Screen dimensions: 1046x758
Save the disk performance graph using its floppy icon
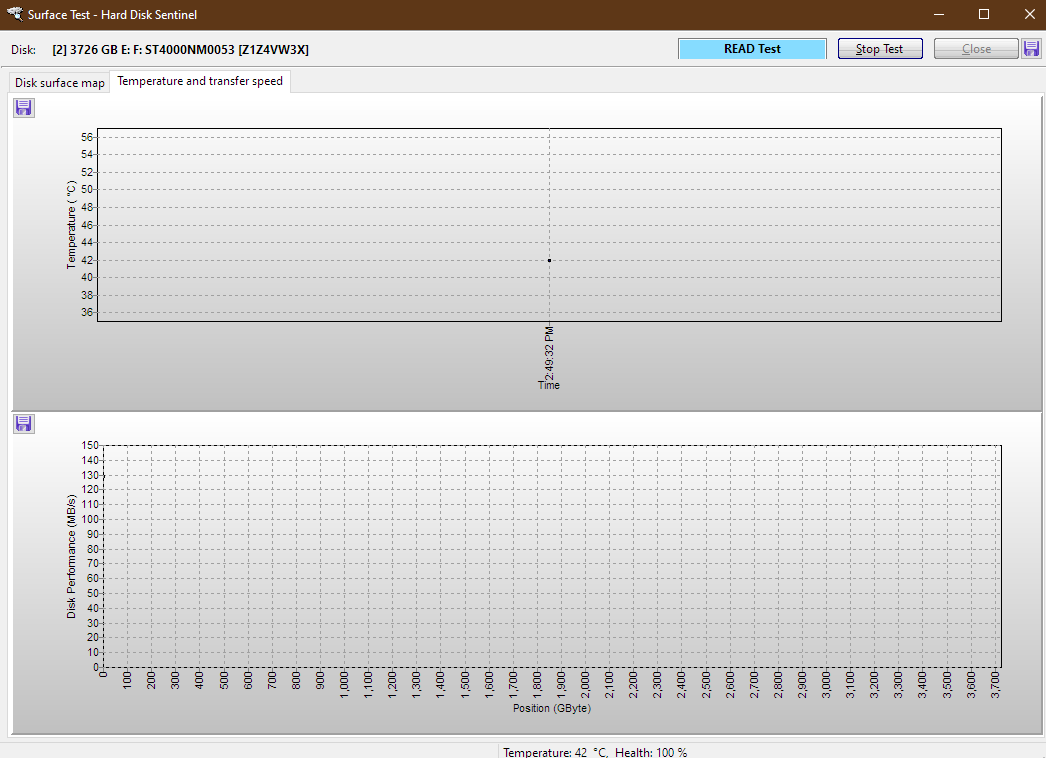click(x=24, y=424)
